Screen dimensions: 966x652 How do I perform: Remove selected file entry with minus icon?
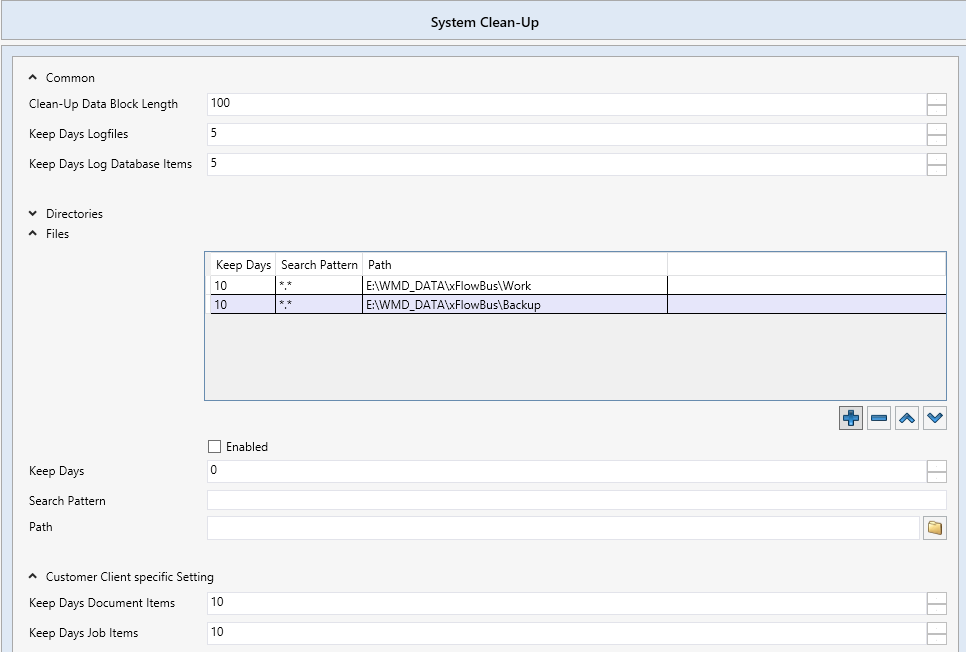pos(879,419)
